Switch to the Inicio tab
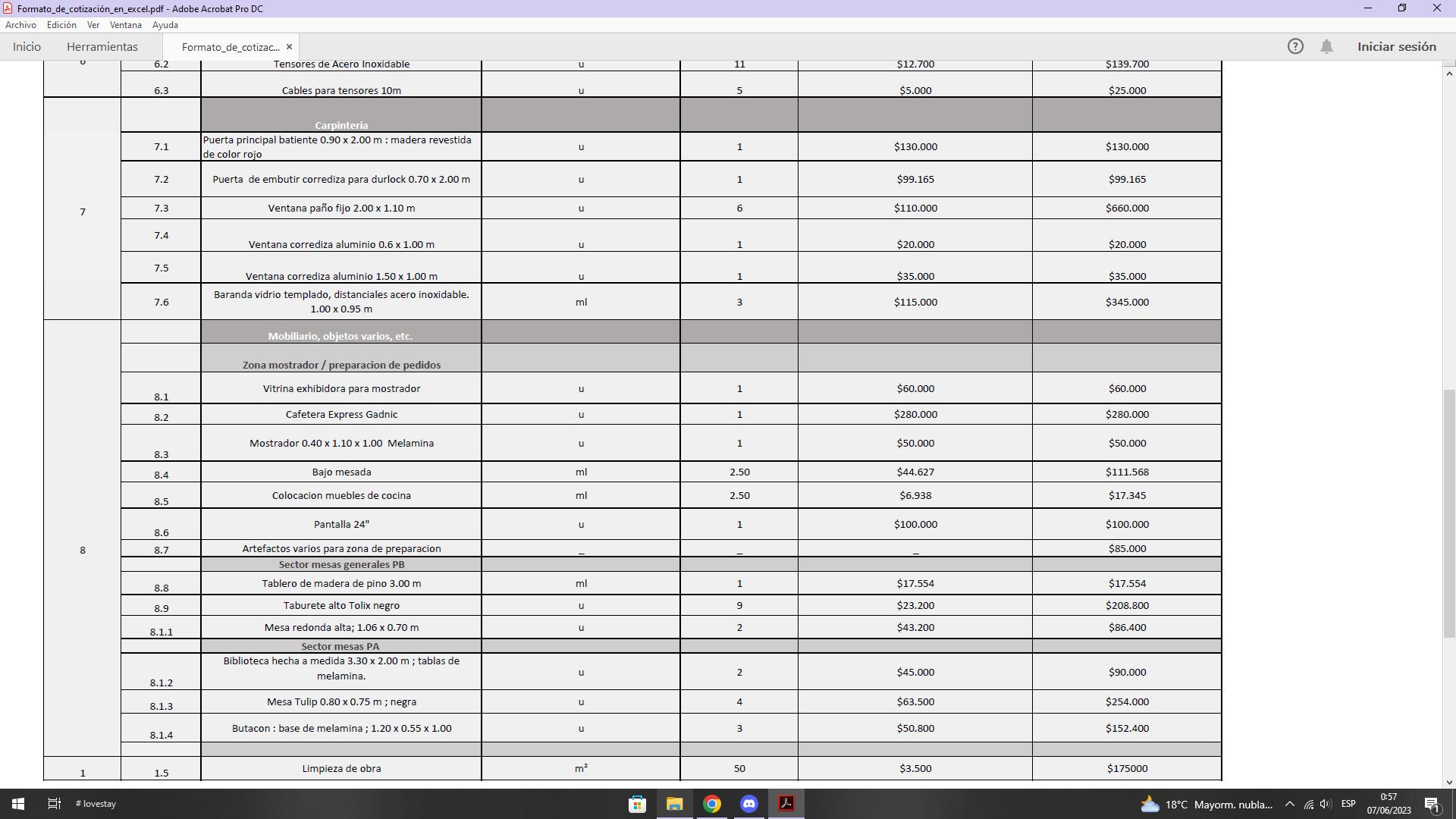The width and height of the screenshot is (1456, 819). coord(27,47)
